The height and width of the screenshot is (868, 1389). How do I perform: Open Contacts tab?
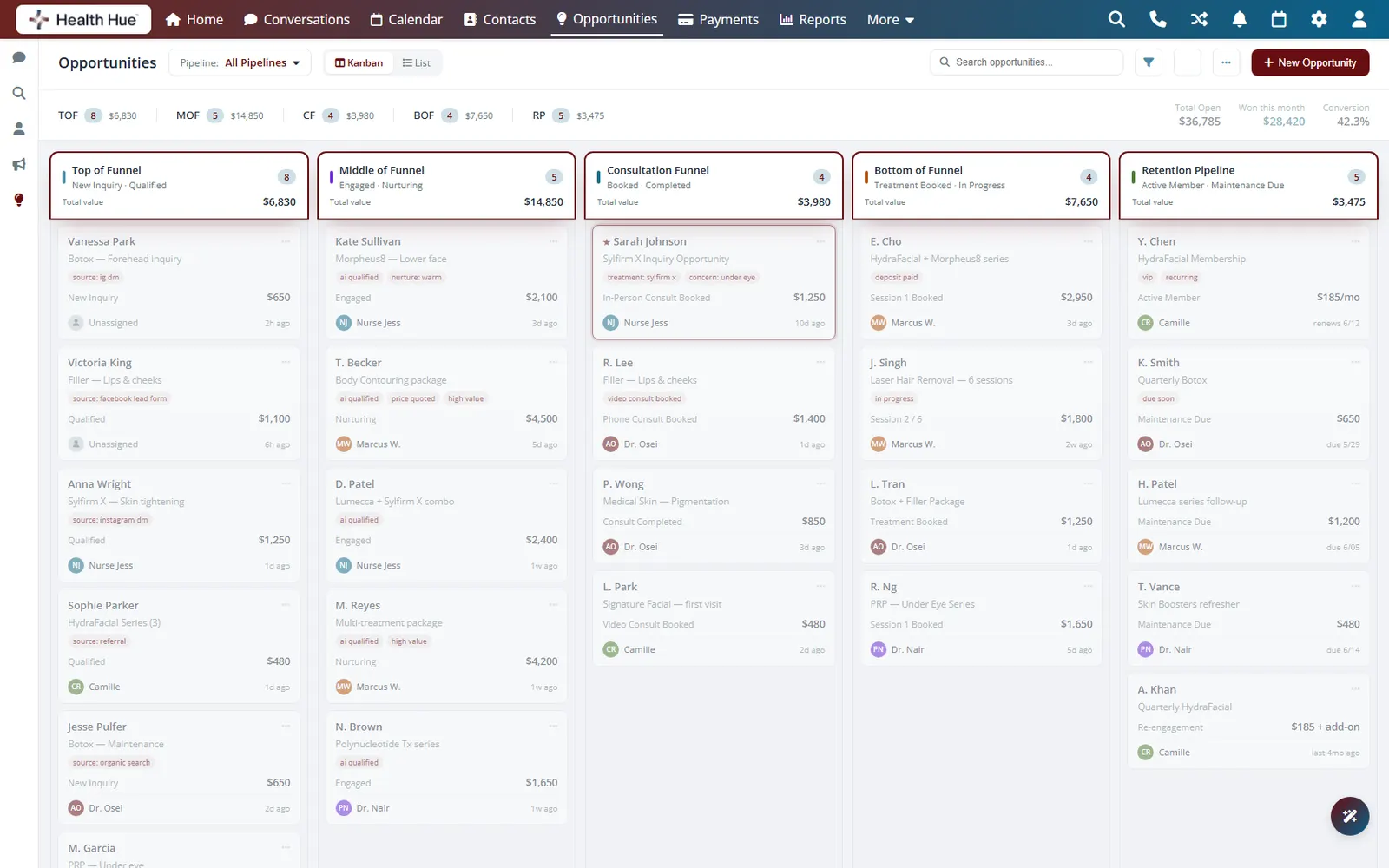click(x=500, y=19)
